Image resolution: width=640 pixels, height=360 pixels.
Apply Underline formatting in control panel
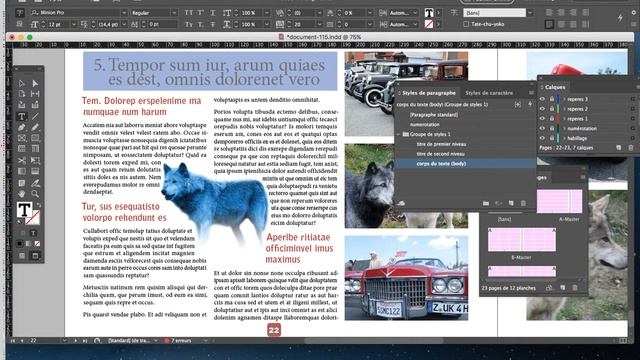click(213, 13)
